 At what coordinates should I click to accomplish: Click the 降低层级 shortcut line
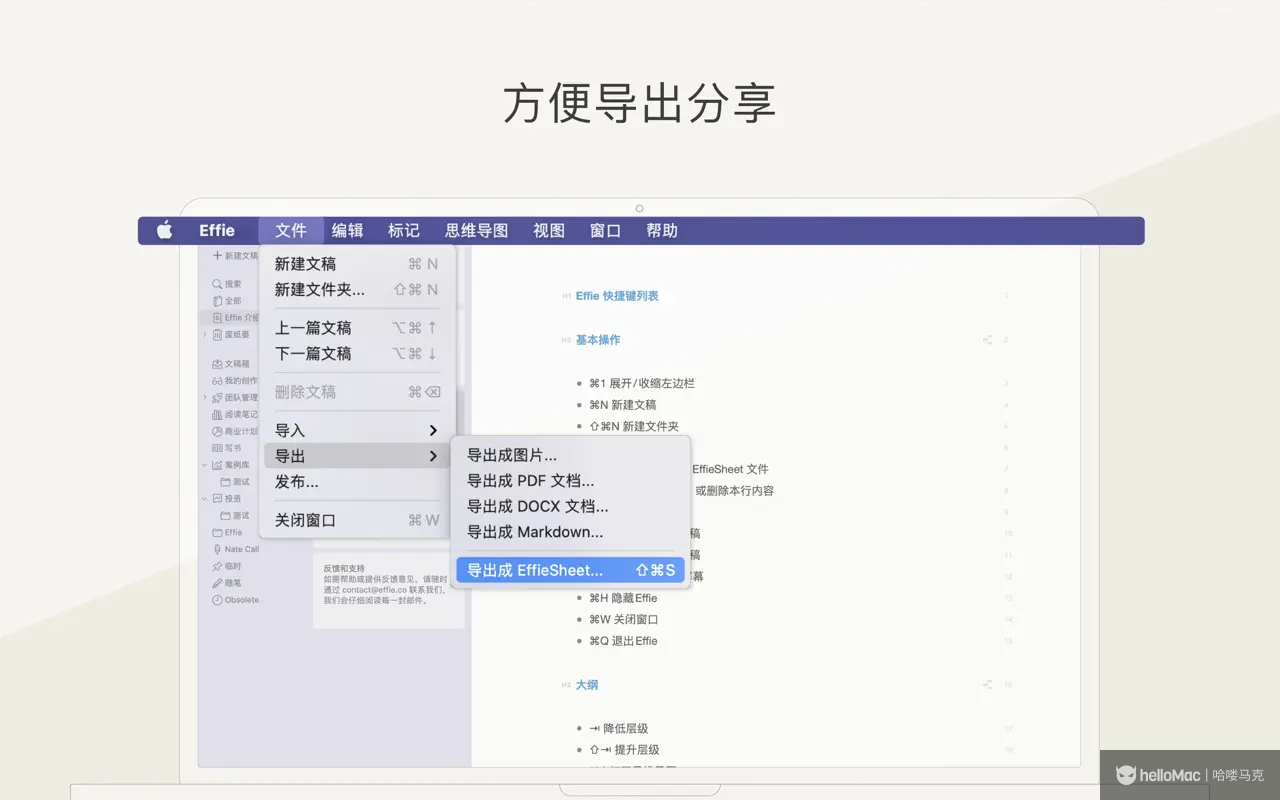pos(619,728)
